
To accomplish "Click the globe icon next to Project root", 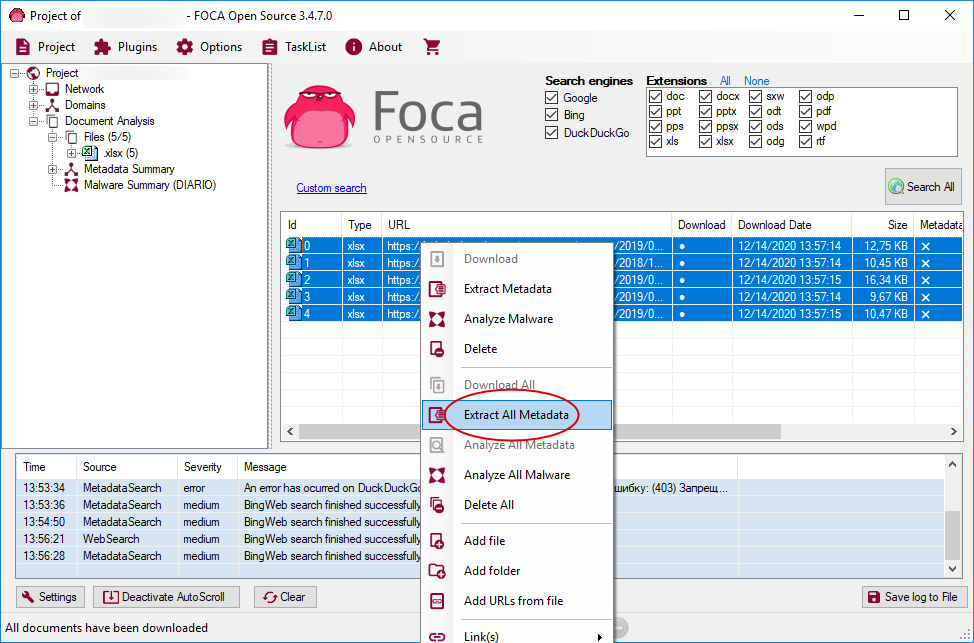I will (x=34, y=73).
